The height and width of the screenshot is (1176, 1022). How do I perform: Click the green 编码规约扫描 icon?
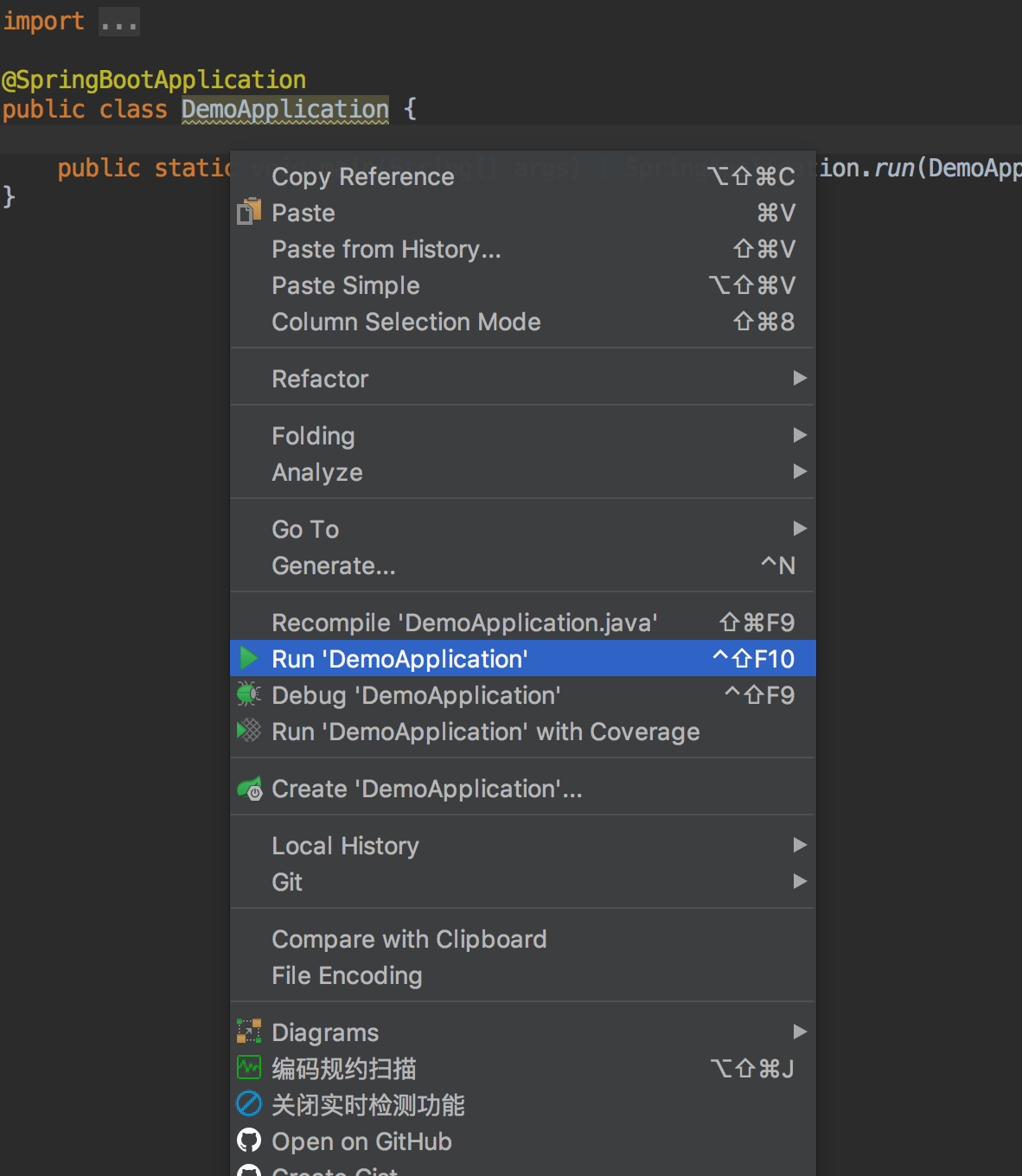[249, 1068]
